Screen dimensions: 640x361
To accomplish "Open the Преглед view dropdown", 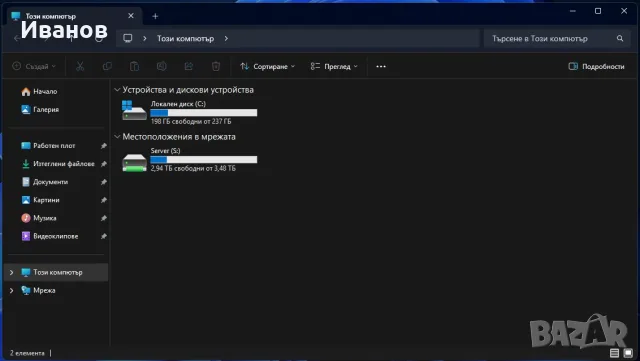I will point(333,66).
